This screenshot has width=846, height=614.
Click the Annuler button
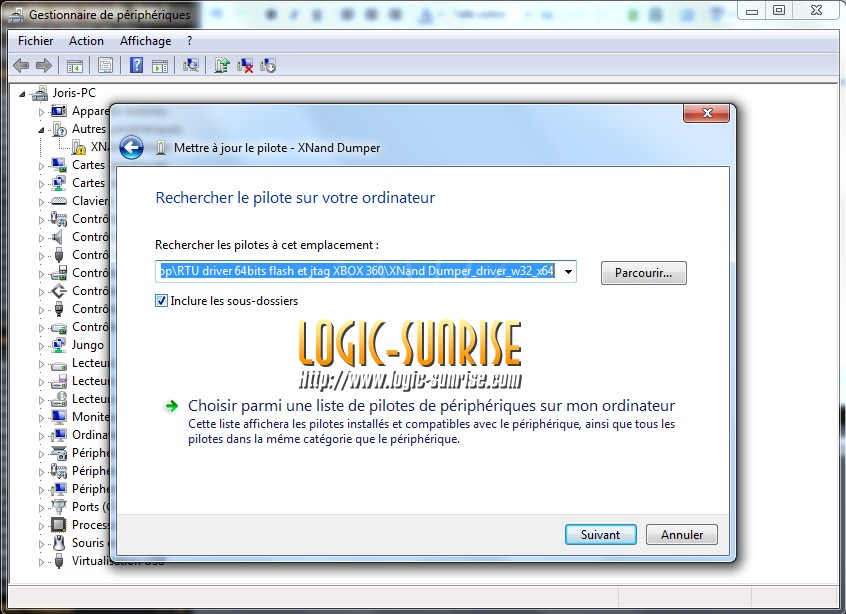pos(682,535)
